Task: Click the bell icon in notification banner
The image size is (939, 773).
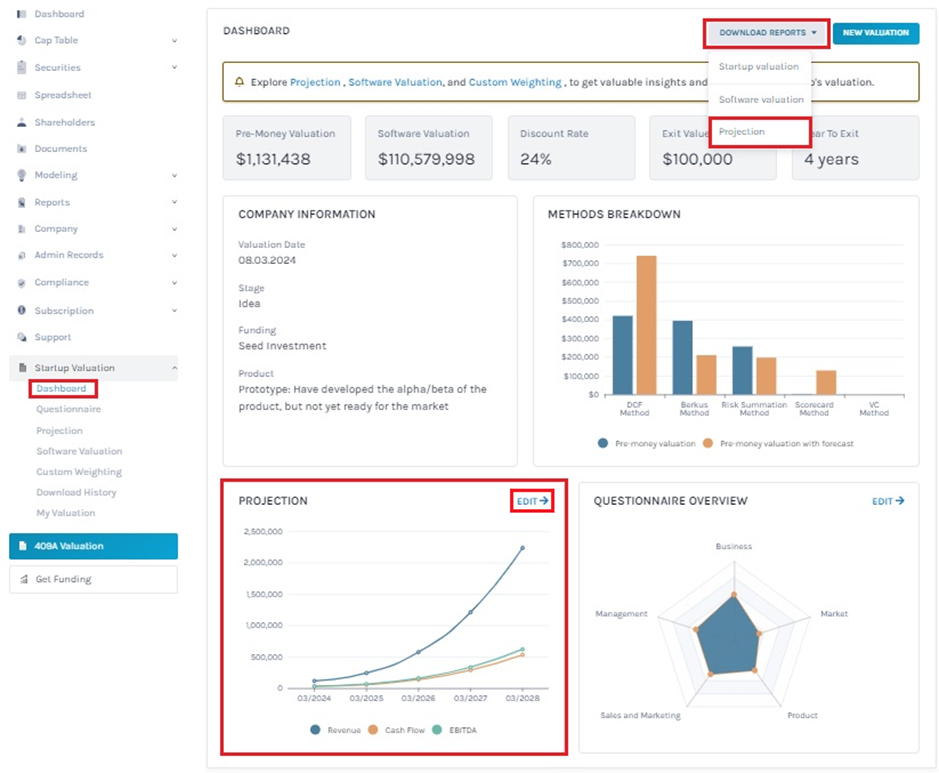Action: click(239, 81)
